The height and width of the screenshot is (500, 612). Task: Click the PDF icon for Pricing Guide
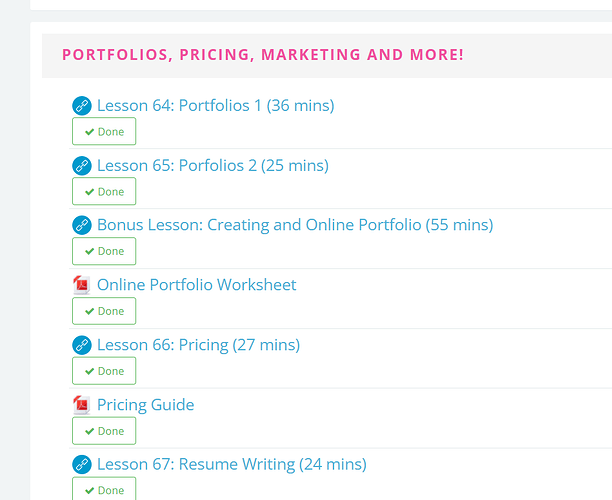point(82,405)
